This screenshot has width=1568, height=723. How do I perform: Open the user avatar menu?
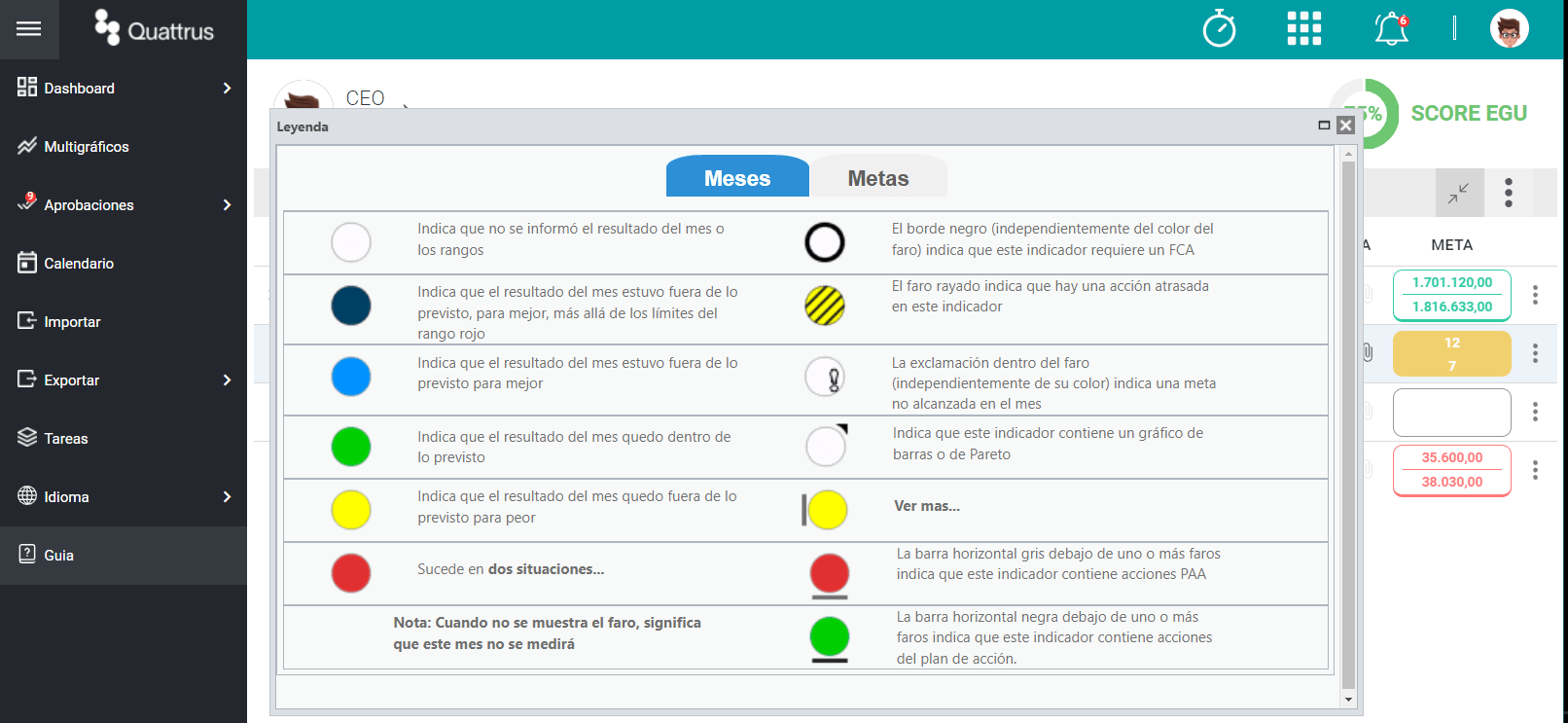click(x=1509, y=28)
